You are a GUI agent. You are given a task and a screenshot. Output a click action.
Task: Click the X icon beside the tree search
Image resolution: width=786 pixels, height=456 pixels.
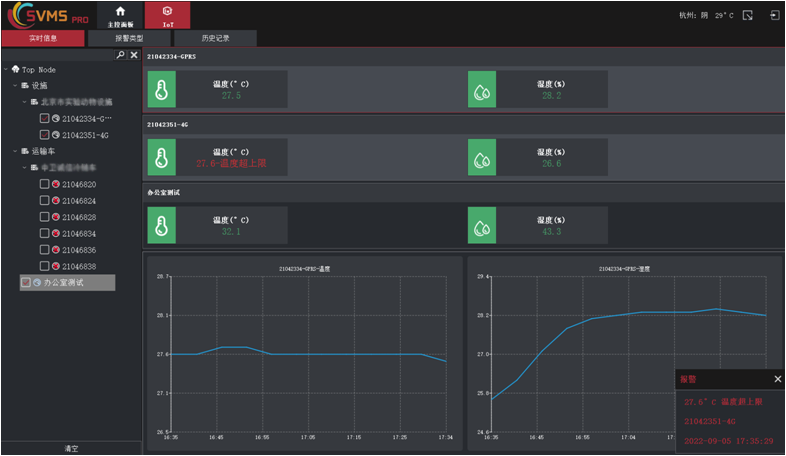point(134,55)
